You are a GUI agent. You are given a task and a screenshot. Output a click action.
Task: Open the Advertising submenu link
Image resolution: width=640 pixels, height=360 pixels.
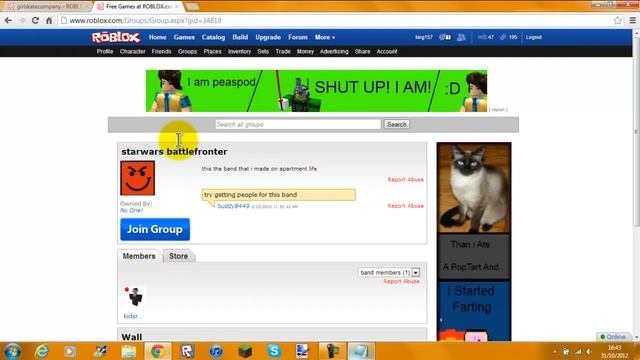pyautogui.click(x=334, y=51)
